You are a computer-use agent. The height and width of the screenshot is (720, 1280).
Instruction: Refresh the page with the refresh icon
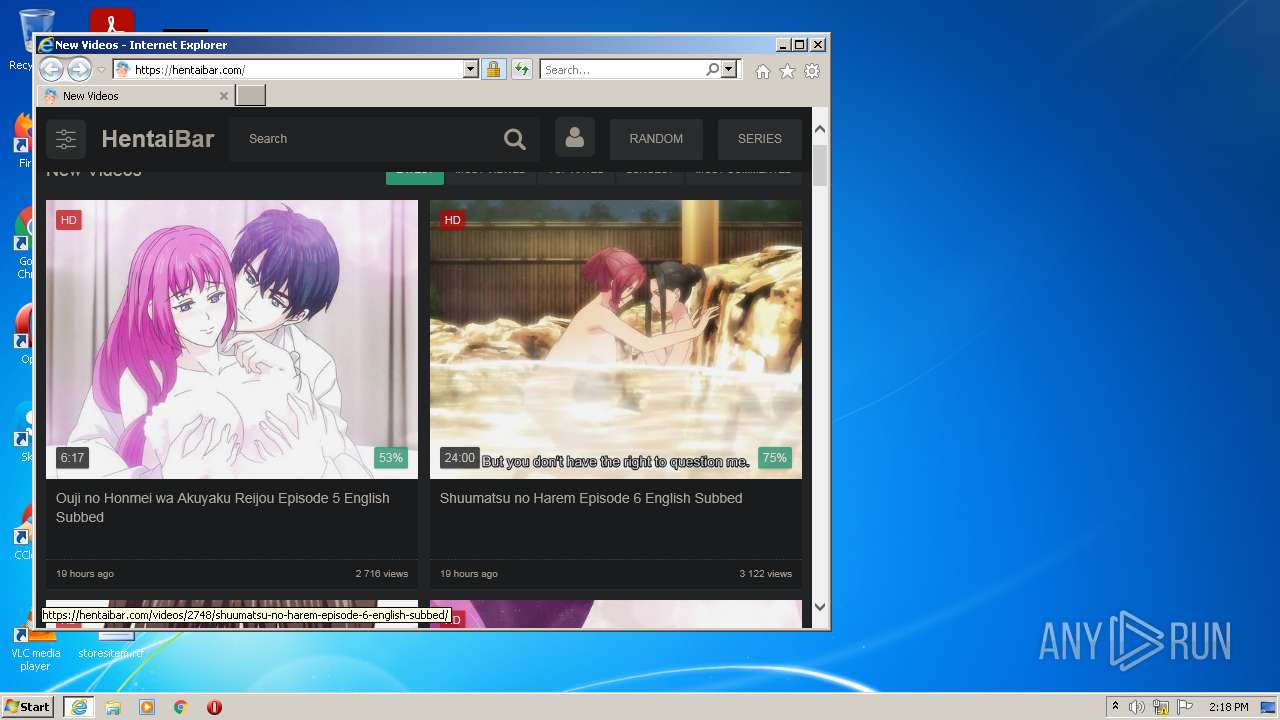pos(521,70)
